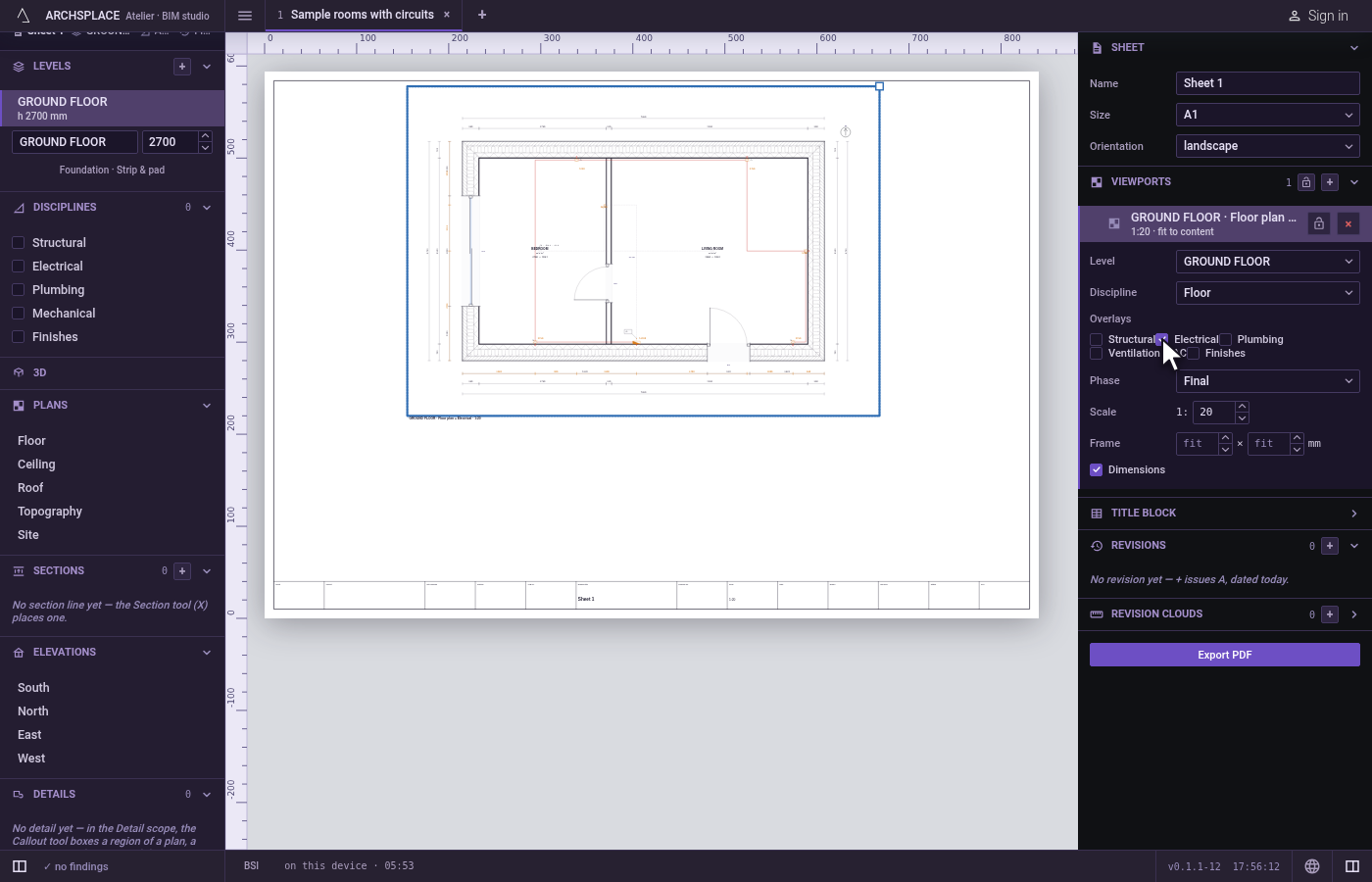The width and height of the screenshot is (1372, 882).
Task: Open the hamburger menu in the top bar
Action: tap(245, 15)
